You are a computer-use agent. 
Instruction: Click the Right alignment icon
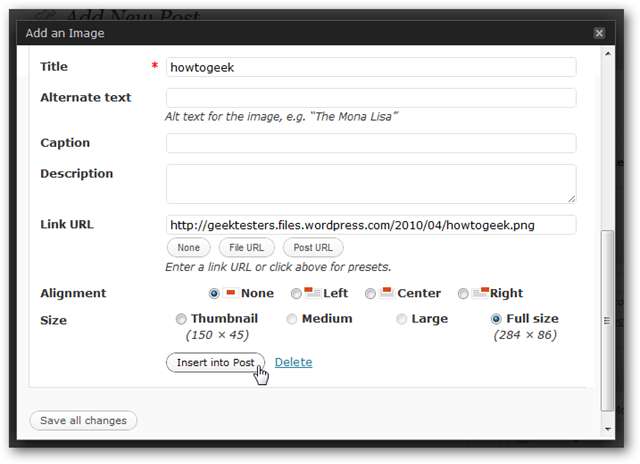tap(480, 293)
